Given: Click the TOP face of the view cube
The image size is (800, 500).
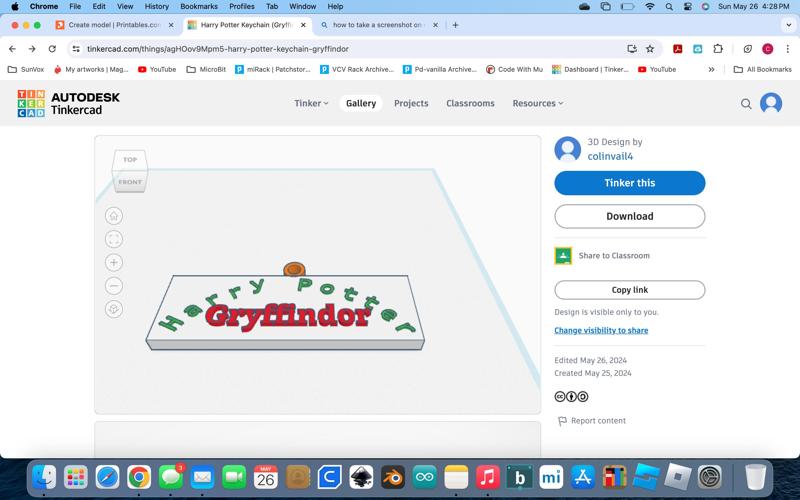Looking at the screenshot, I should tap(130, 160).
